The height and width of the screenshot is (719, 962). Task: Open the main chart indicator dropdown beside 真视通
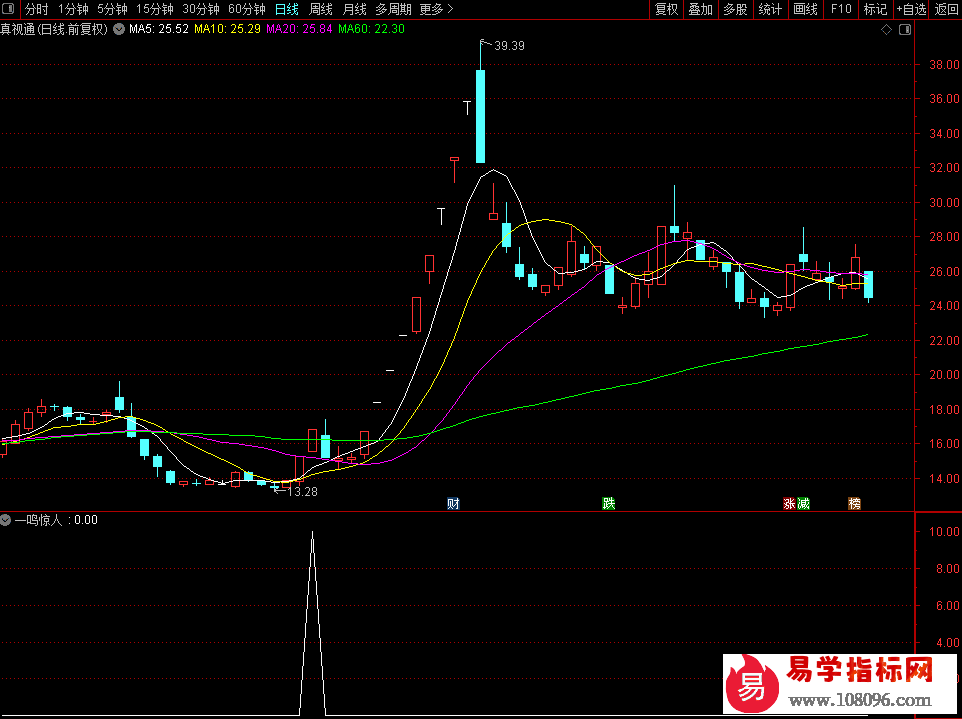(120, 30)
